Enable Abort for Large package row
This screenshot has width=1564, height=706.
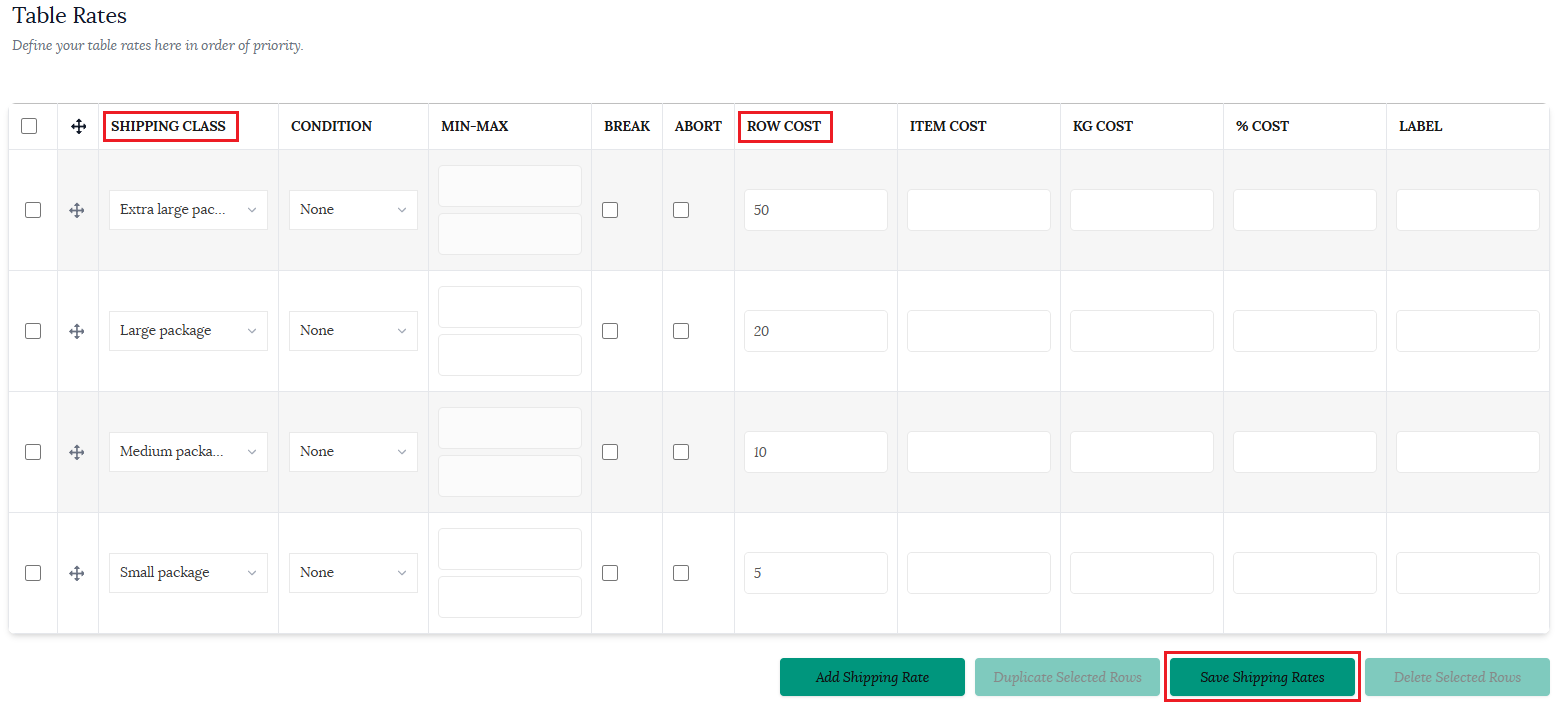click(x=681, y=331)
